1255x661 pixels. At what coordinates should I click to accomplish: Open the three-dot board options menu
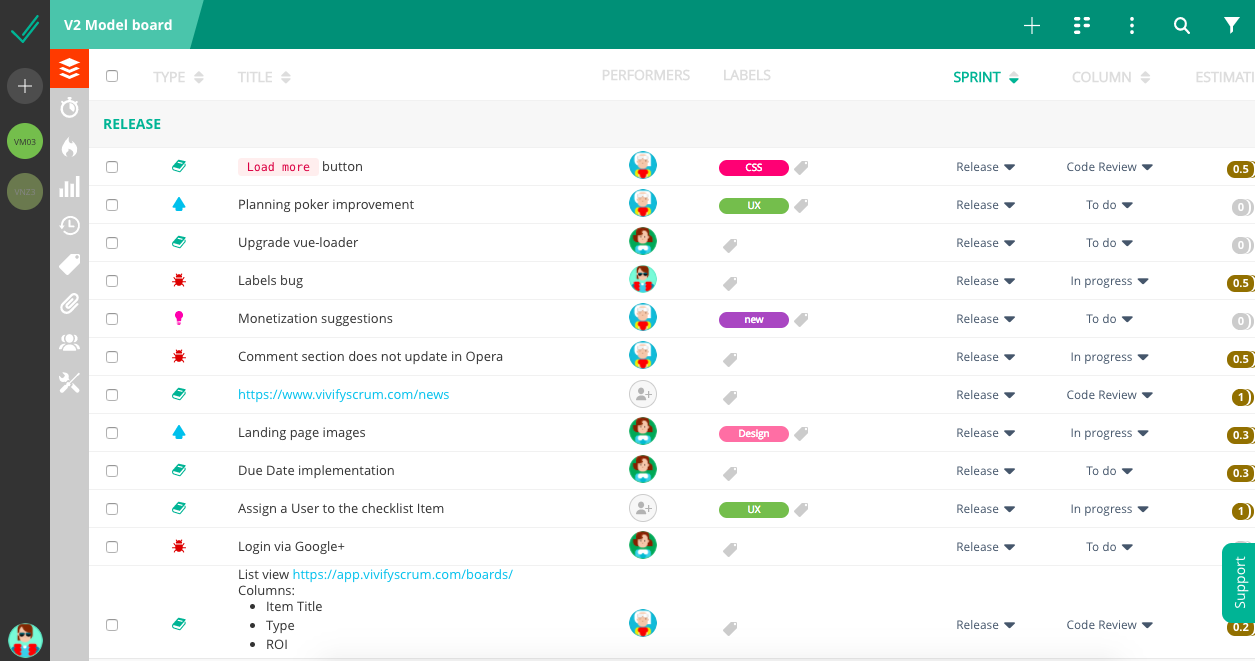click(1131, 25)
